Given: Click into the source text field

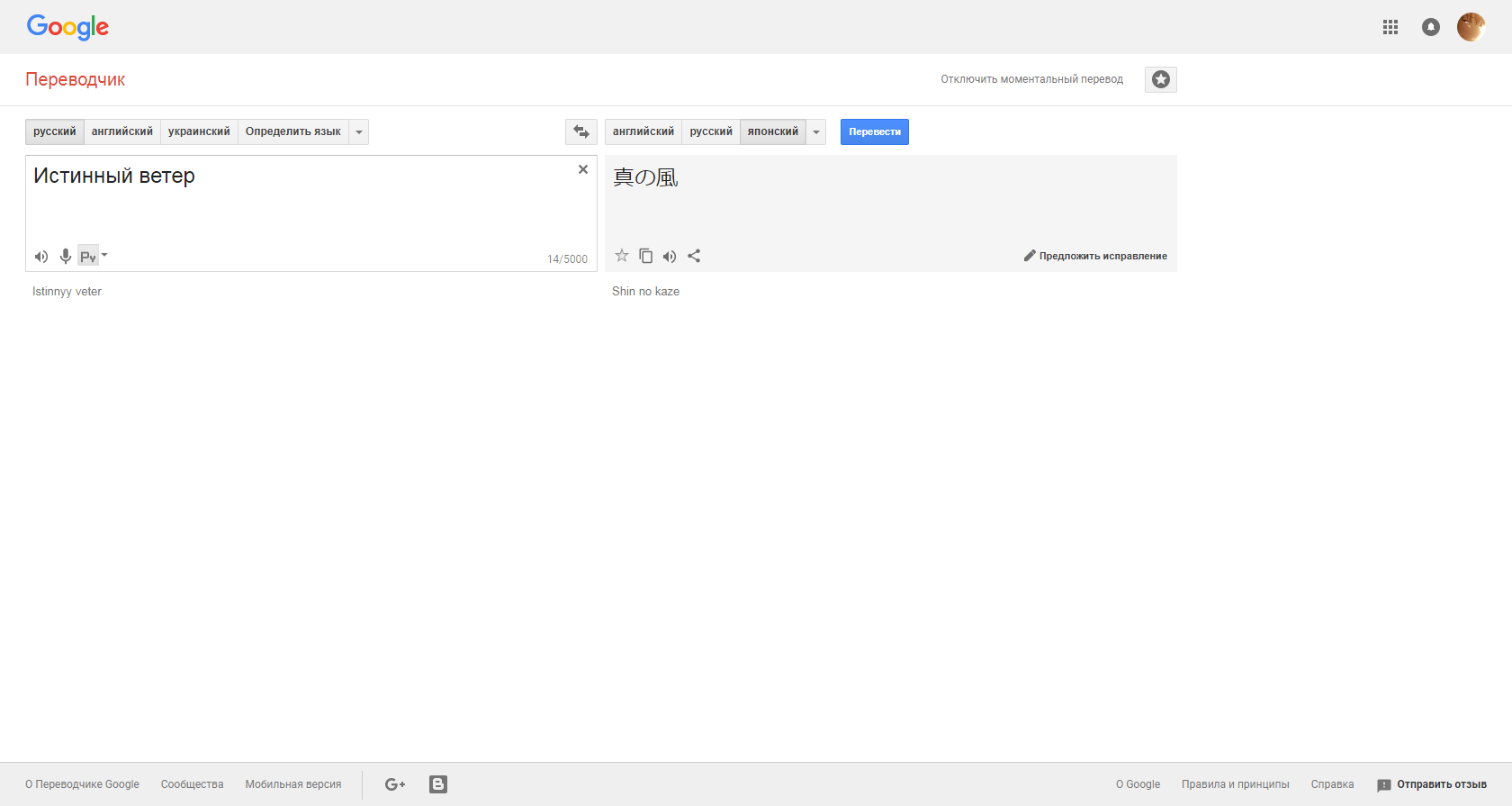Looking at the screenshot, I should pos(311,213).
